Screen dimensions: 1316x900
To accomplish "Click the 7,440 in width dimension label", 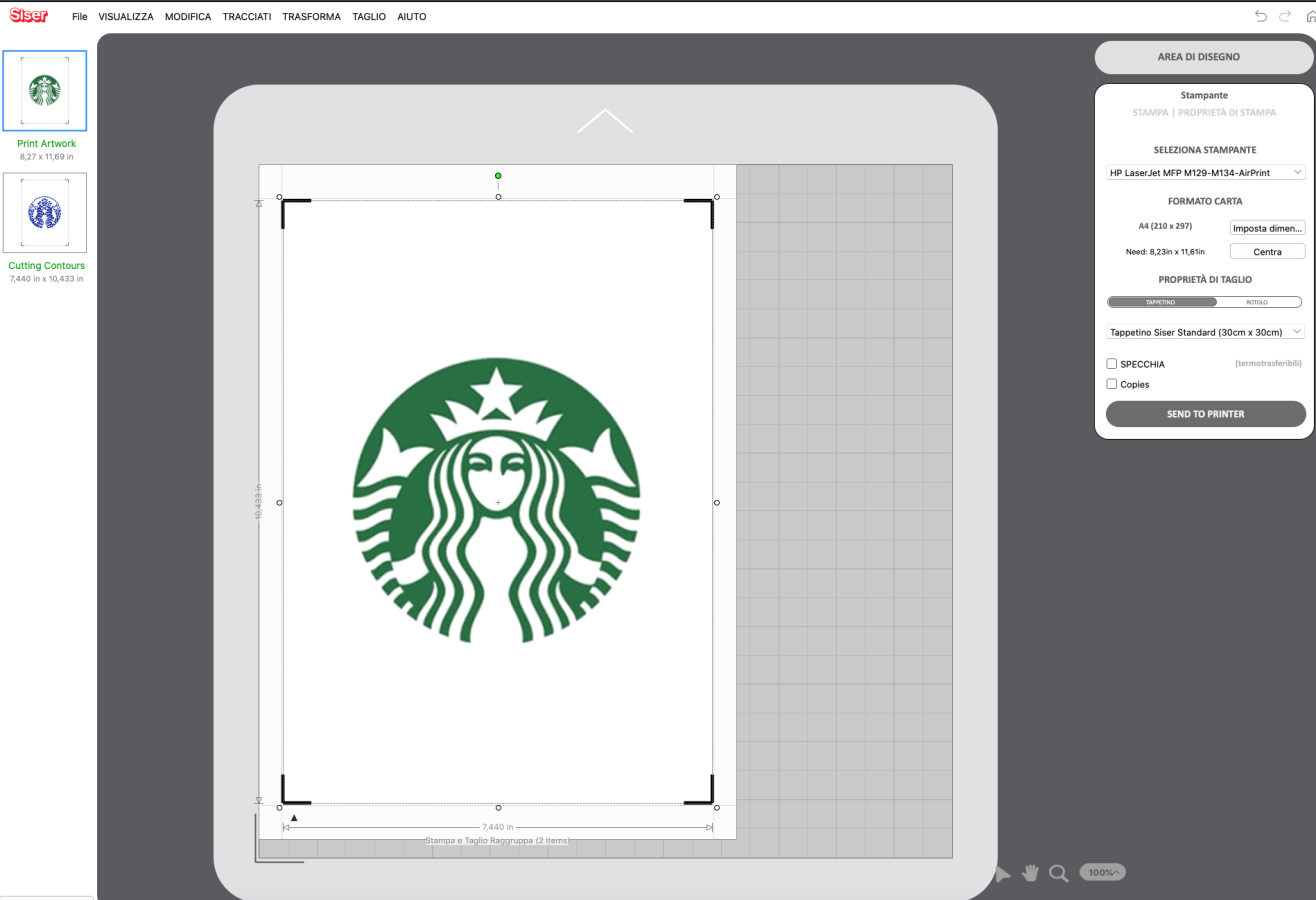I will 497,828.
